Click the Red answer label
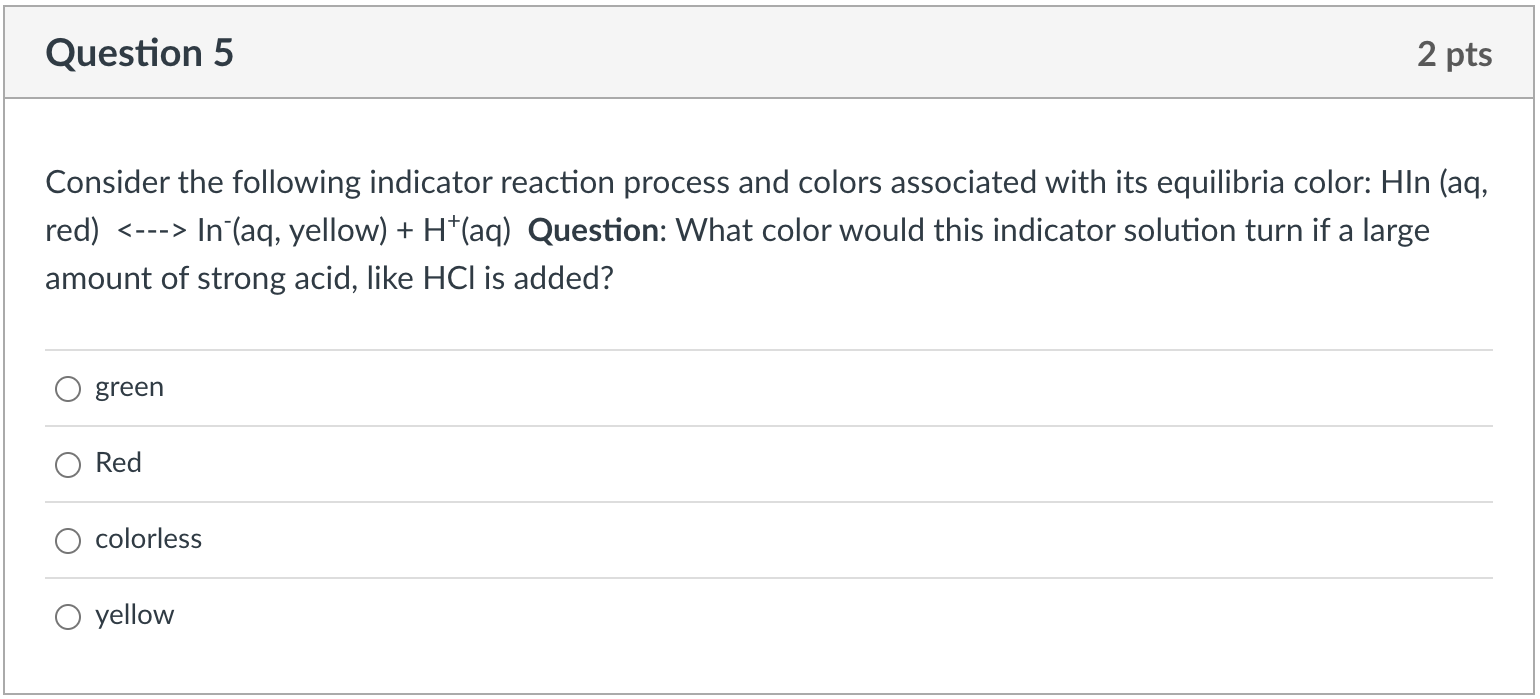This screenshot has height=699, width=1540. coord(118,463)
